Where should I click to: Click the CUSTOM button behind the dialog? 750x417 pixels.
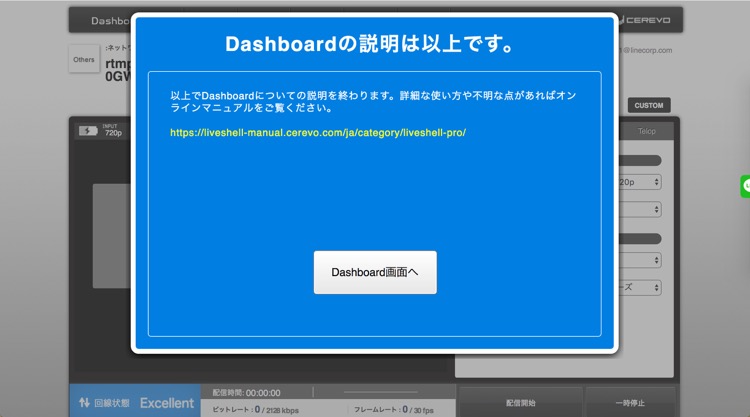[649, 105]
